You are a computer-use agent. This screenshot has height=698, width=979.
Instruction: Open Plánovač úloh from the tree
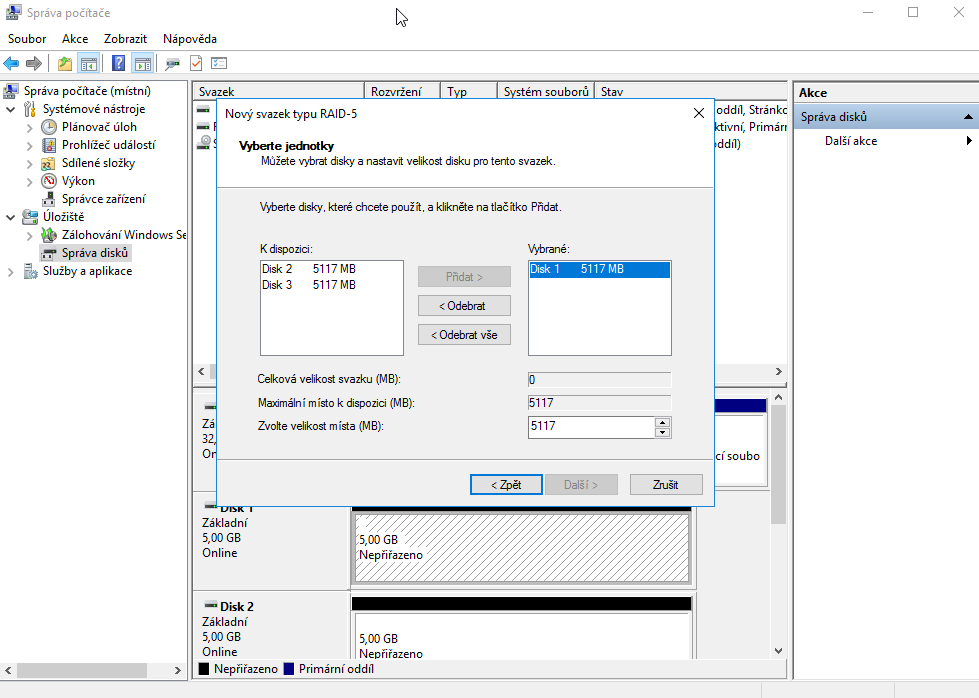tap(99, 127)
